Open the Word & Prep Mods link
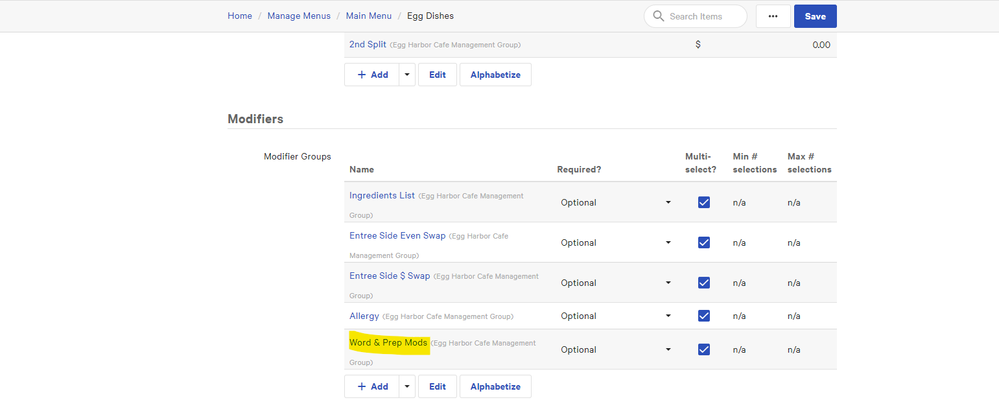 [388, 343]
